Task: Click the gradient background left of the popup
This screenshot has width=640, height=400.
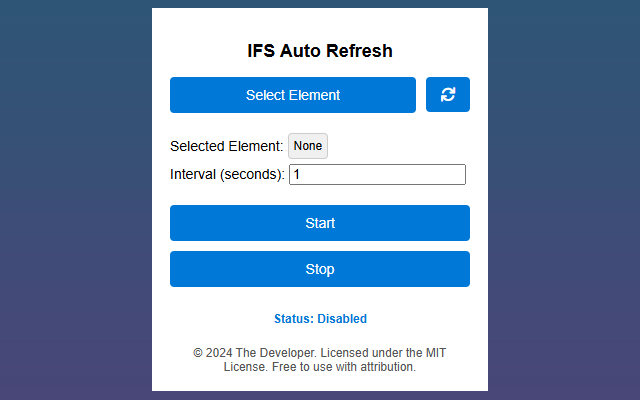Action: 75,200
